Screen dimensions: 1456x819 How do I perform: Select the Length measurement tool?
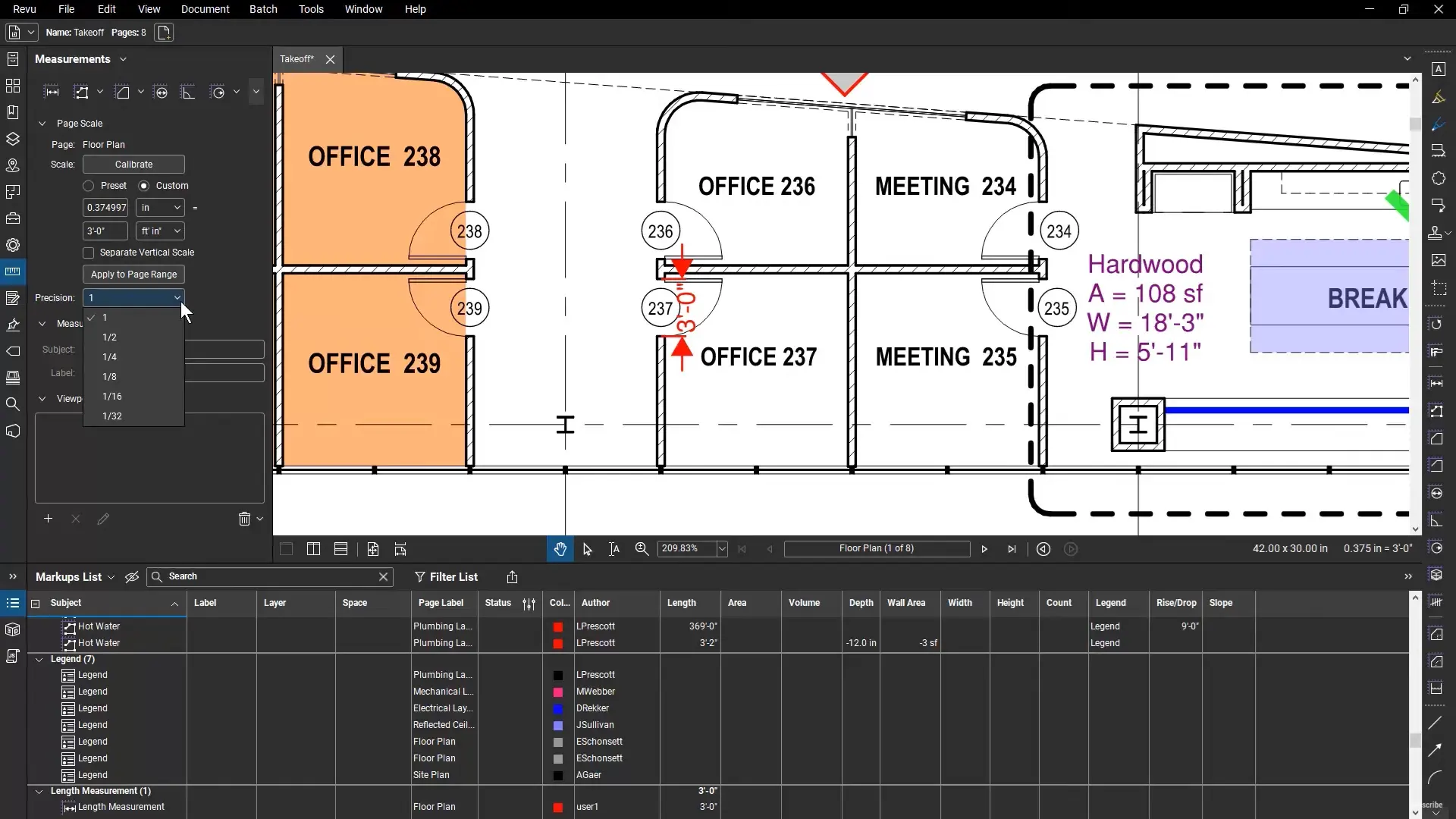(52, 92)
